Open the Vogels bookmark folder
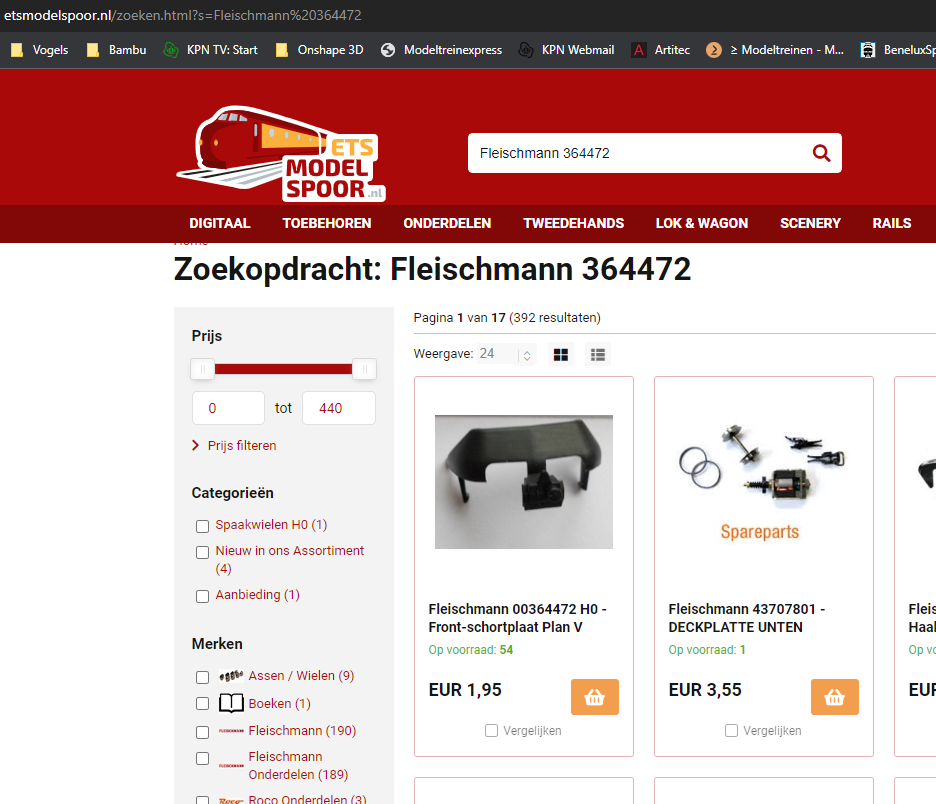Screen dimensions: 936x804 pyautogui.click(x=40, y=50)
